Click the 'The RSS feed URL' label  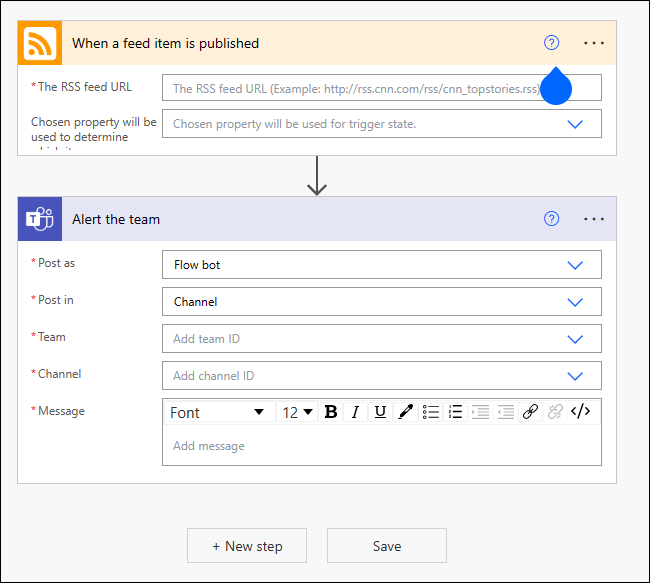(x=85, y=87)
